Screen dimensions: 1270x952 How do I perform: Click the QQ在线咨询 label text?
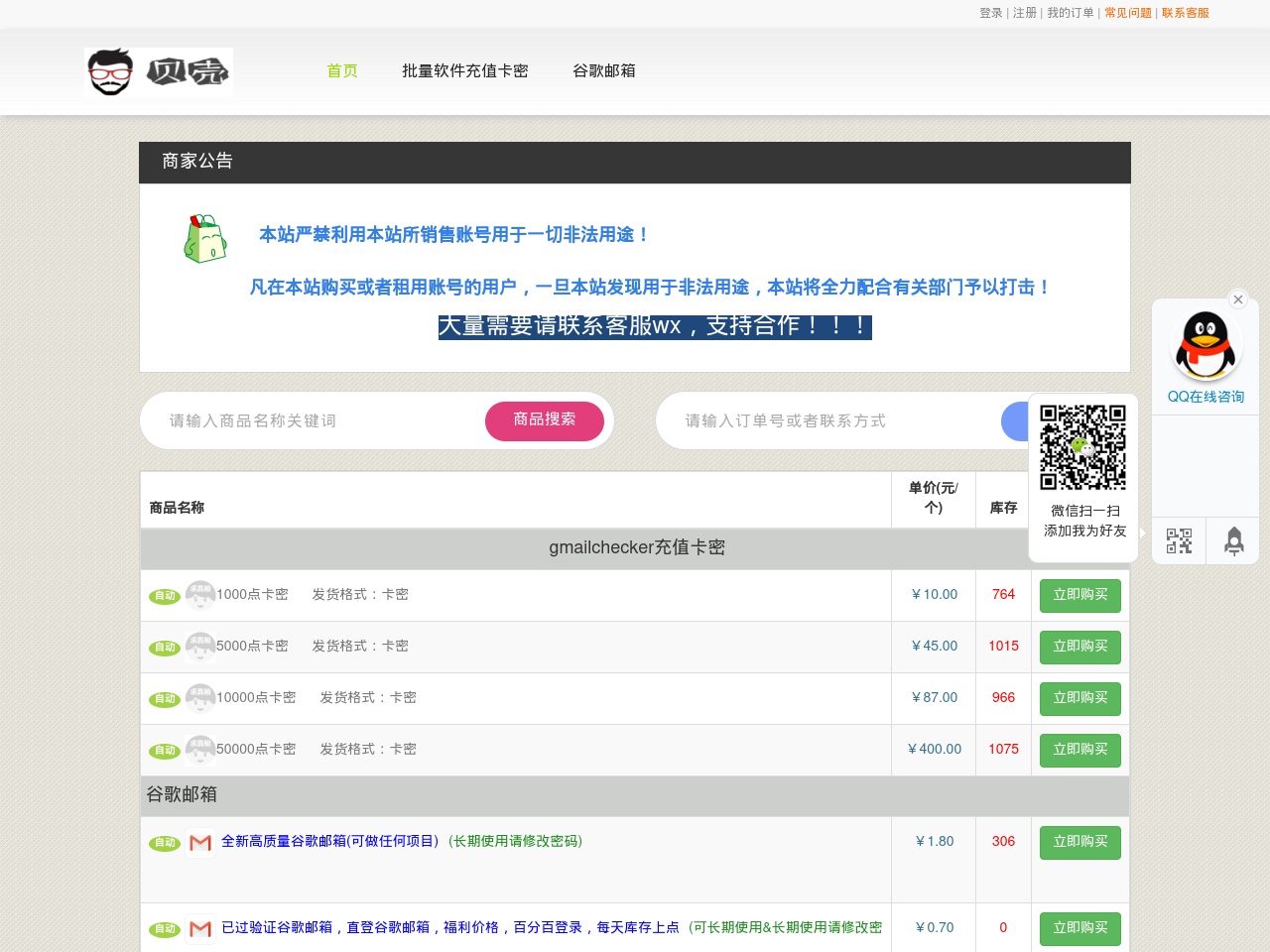(1206, 397)
